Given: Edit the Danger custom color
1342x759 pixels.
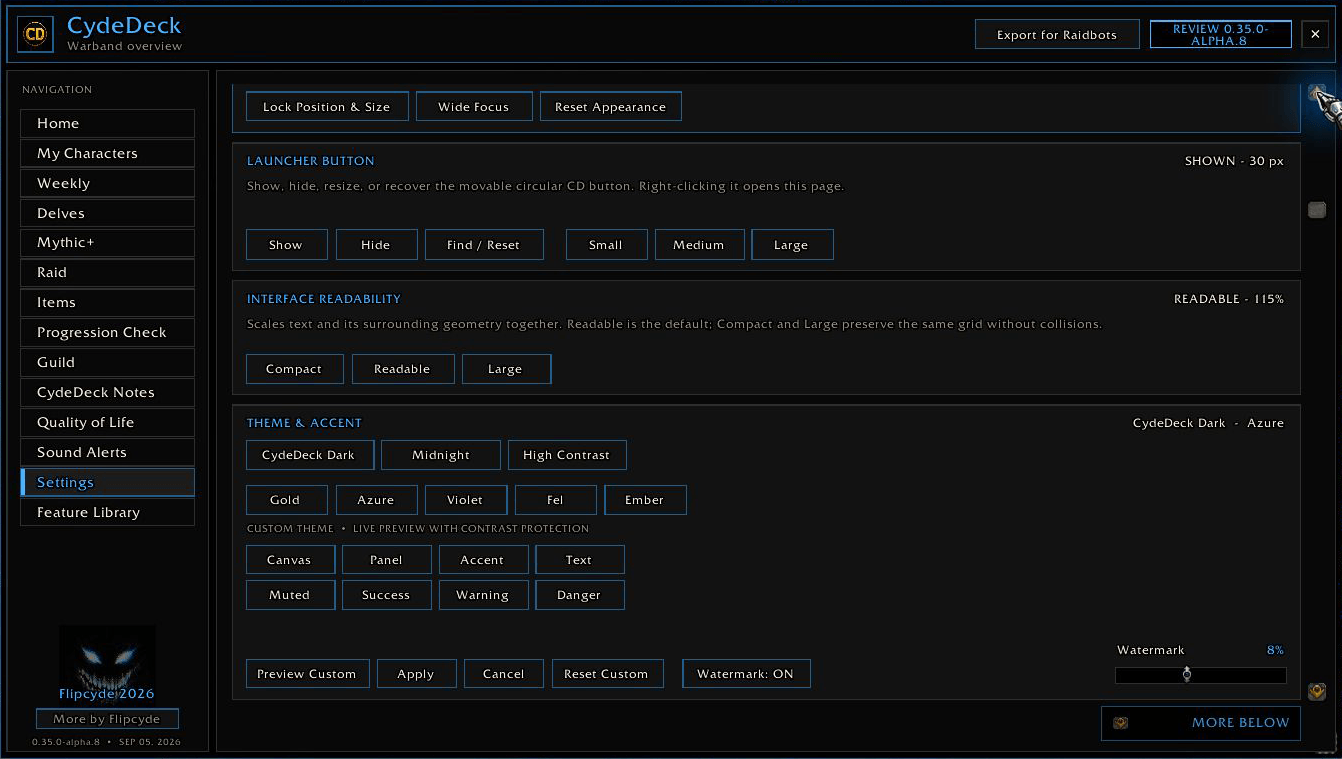Looking at the screenshot, I should pyautogui.click(x=580, y=595).
